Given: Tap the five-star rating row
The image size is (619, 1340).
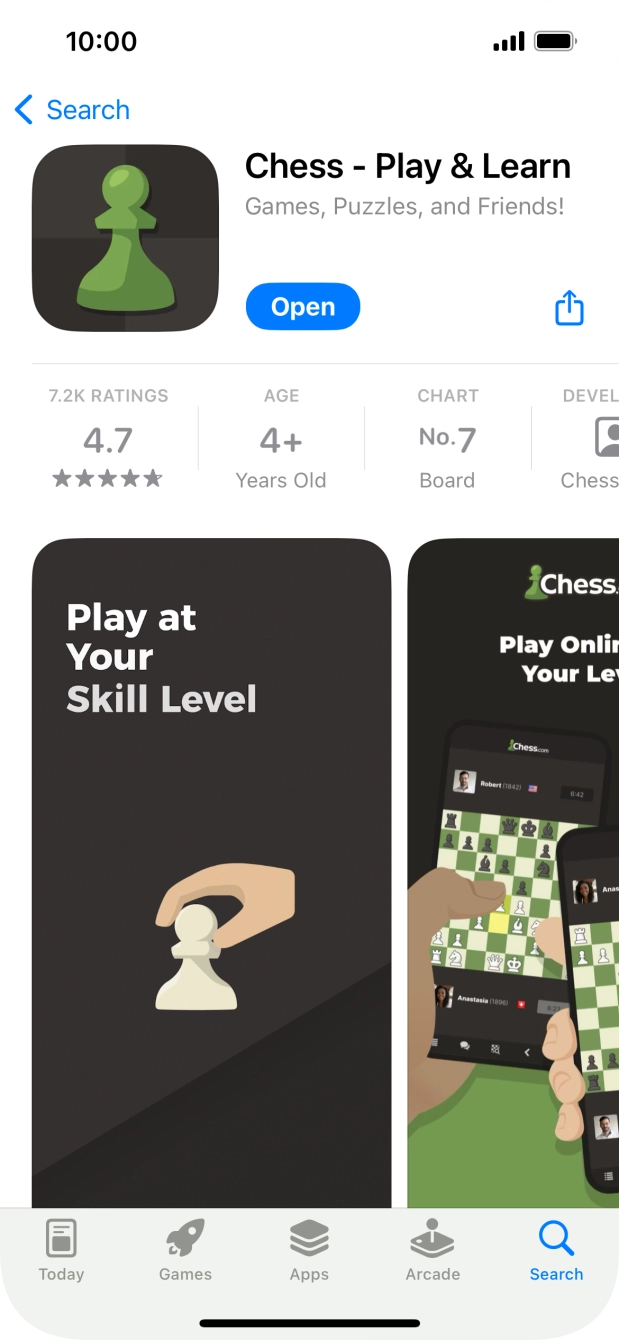Looking at the screenshot, I should click(108, 479).
